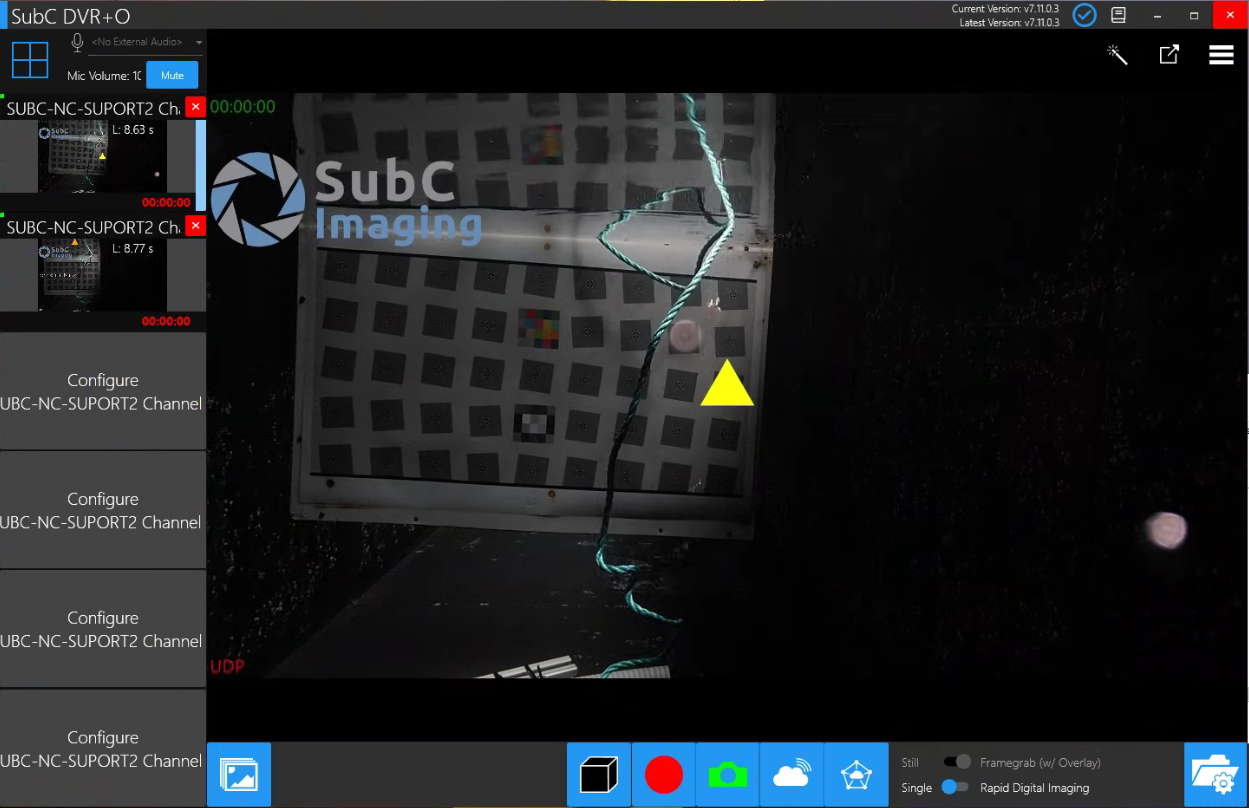Screen dimensions: 1249x808
Task: Click the topmost Configure channel tile
Action: 103,392
